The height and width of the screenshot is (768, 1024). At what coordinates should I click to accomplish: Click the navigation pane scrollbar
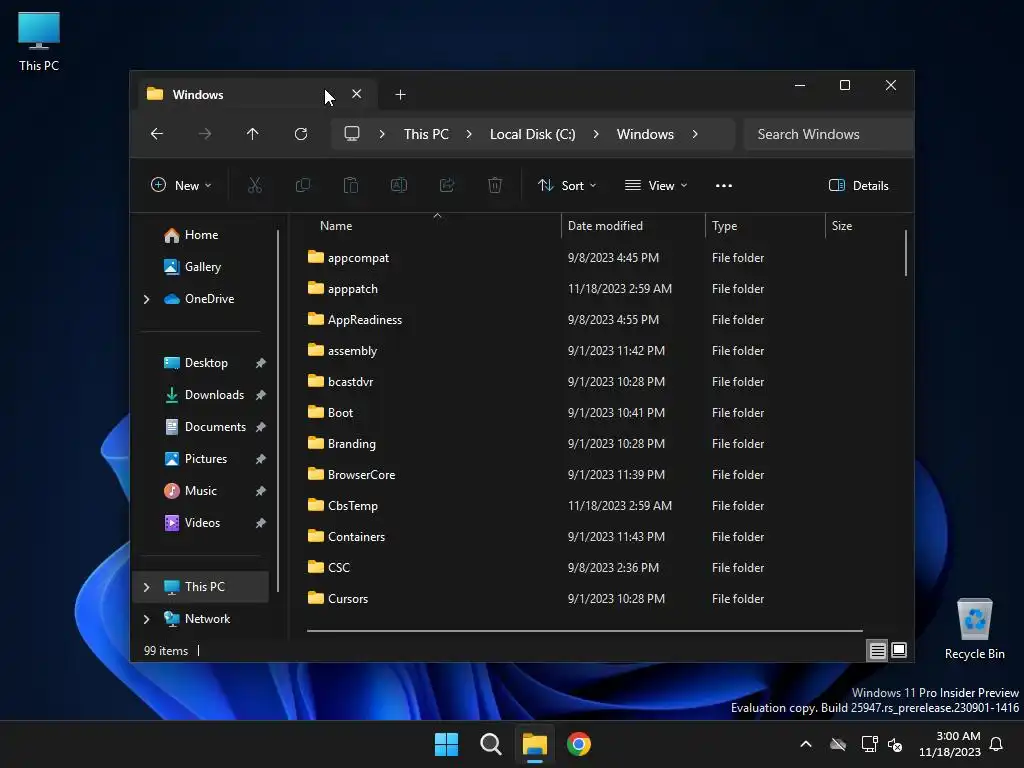[278, 411]
